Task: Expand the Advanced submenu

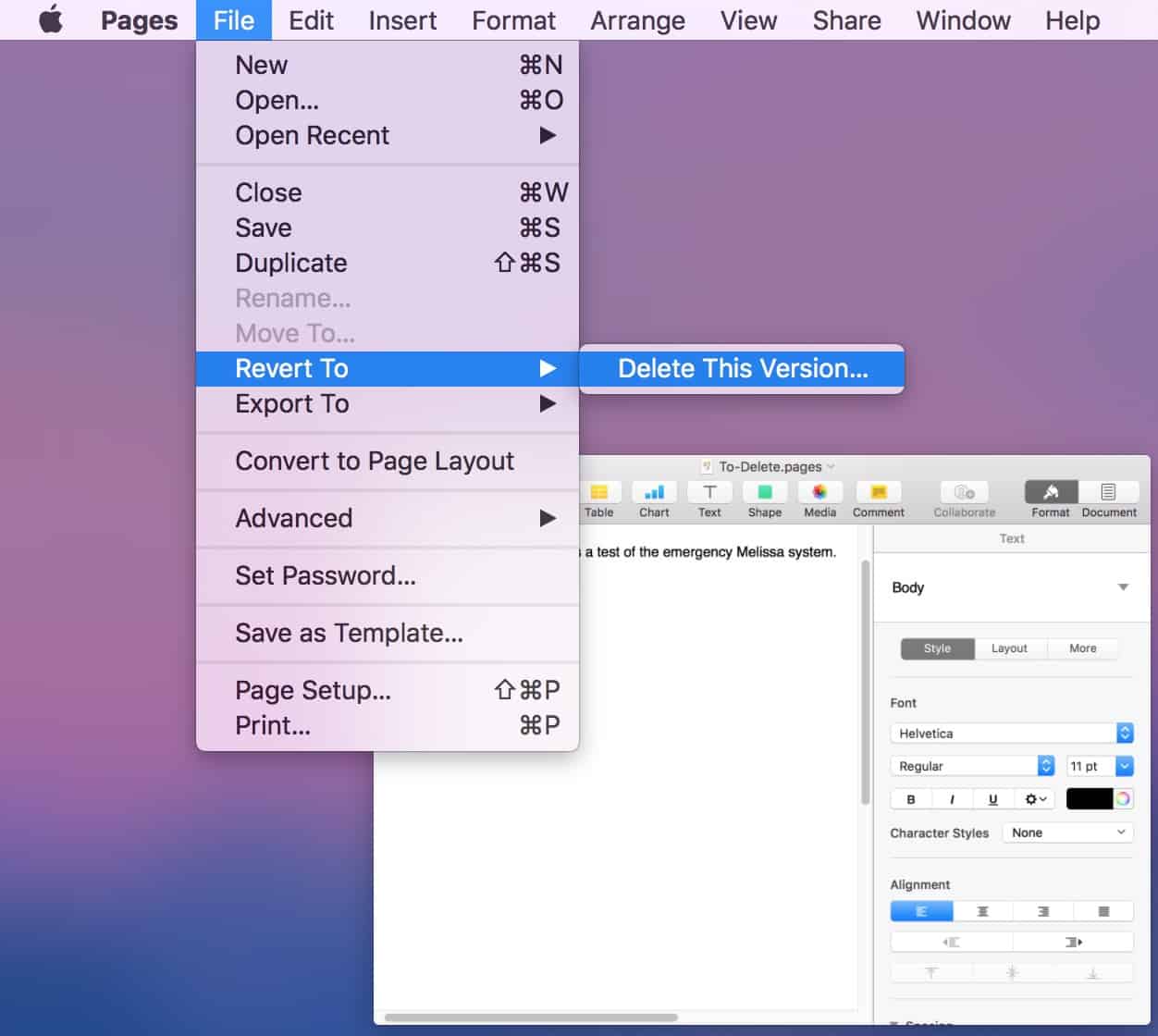Action: coord(388,518)
